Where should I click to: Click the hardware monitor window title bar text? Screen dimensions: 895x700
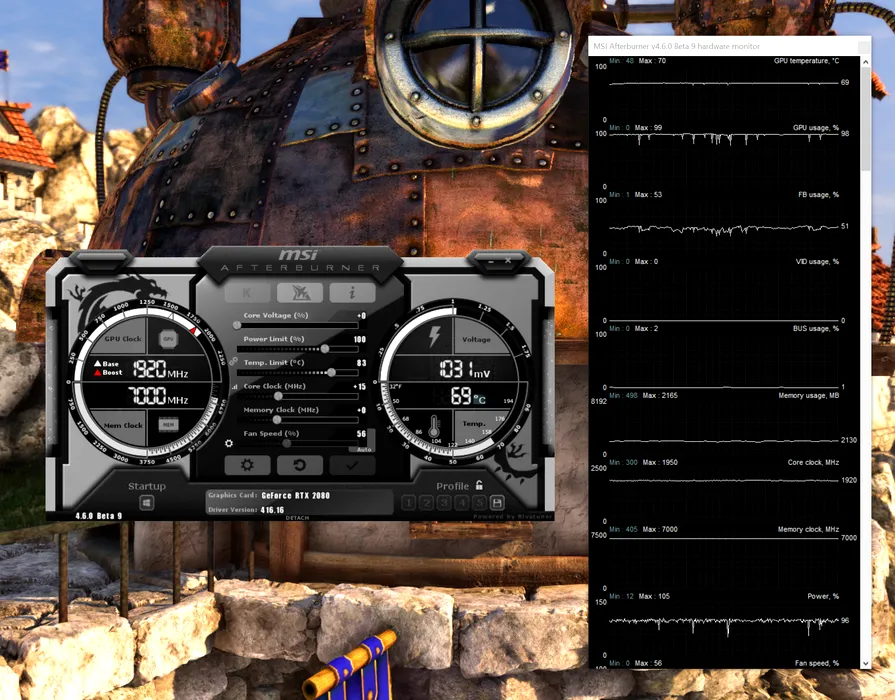tap(676, 46)
